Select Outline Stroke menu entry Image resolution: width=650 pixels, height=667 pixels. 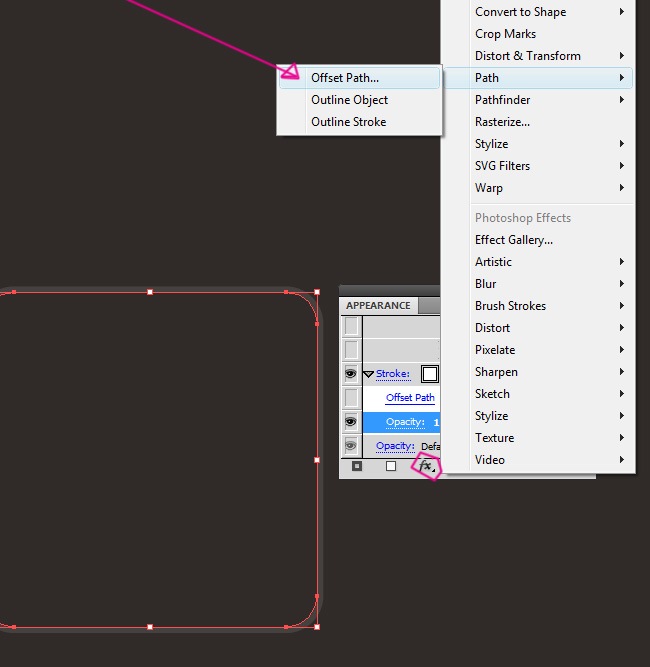pyautogui.click(x=348, y=122)
